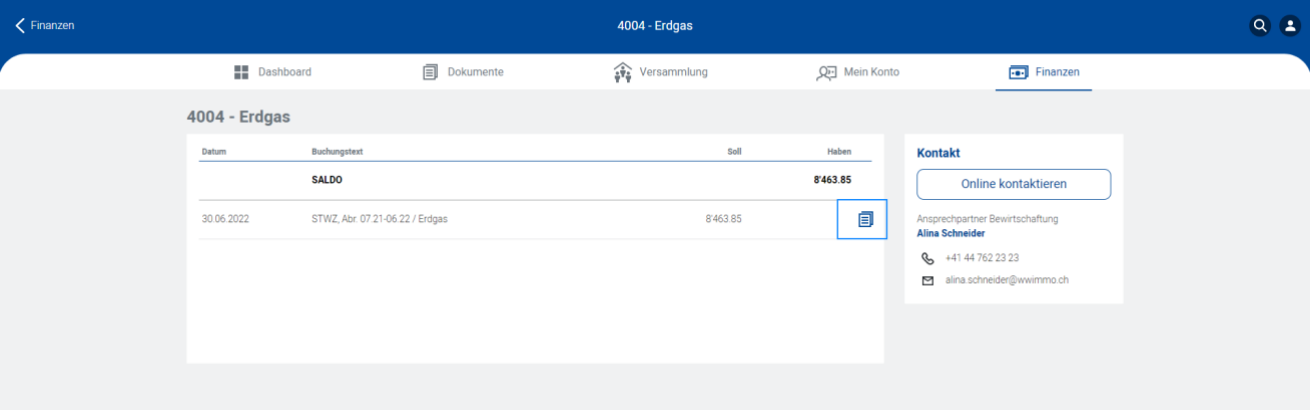Click the Datum column header
The image size is (1310, 410).
(x=214, y=152)
